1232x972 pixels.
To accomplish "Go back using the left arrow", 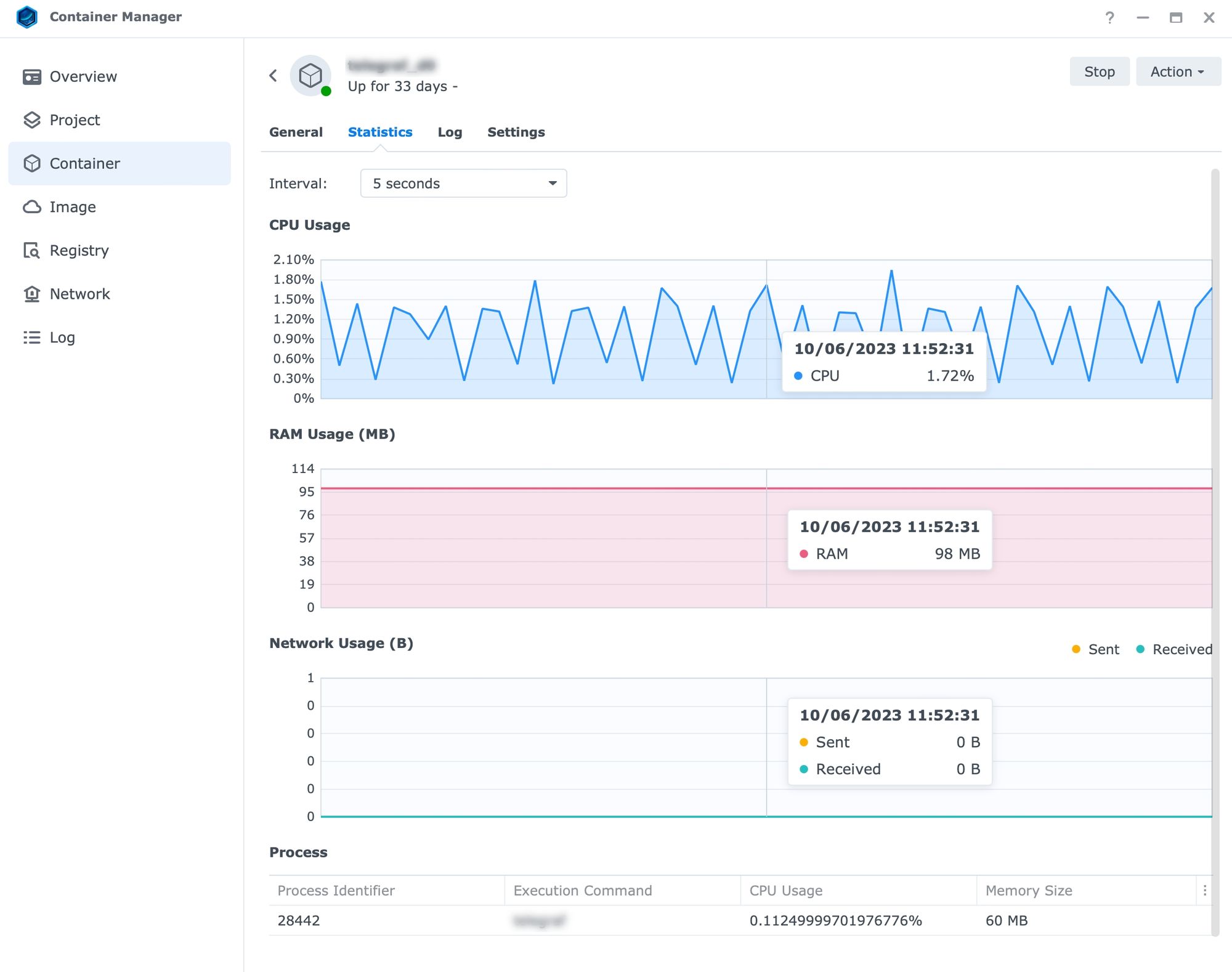I will point(274,76).
